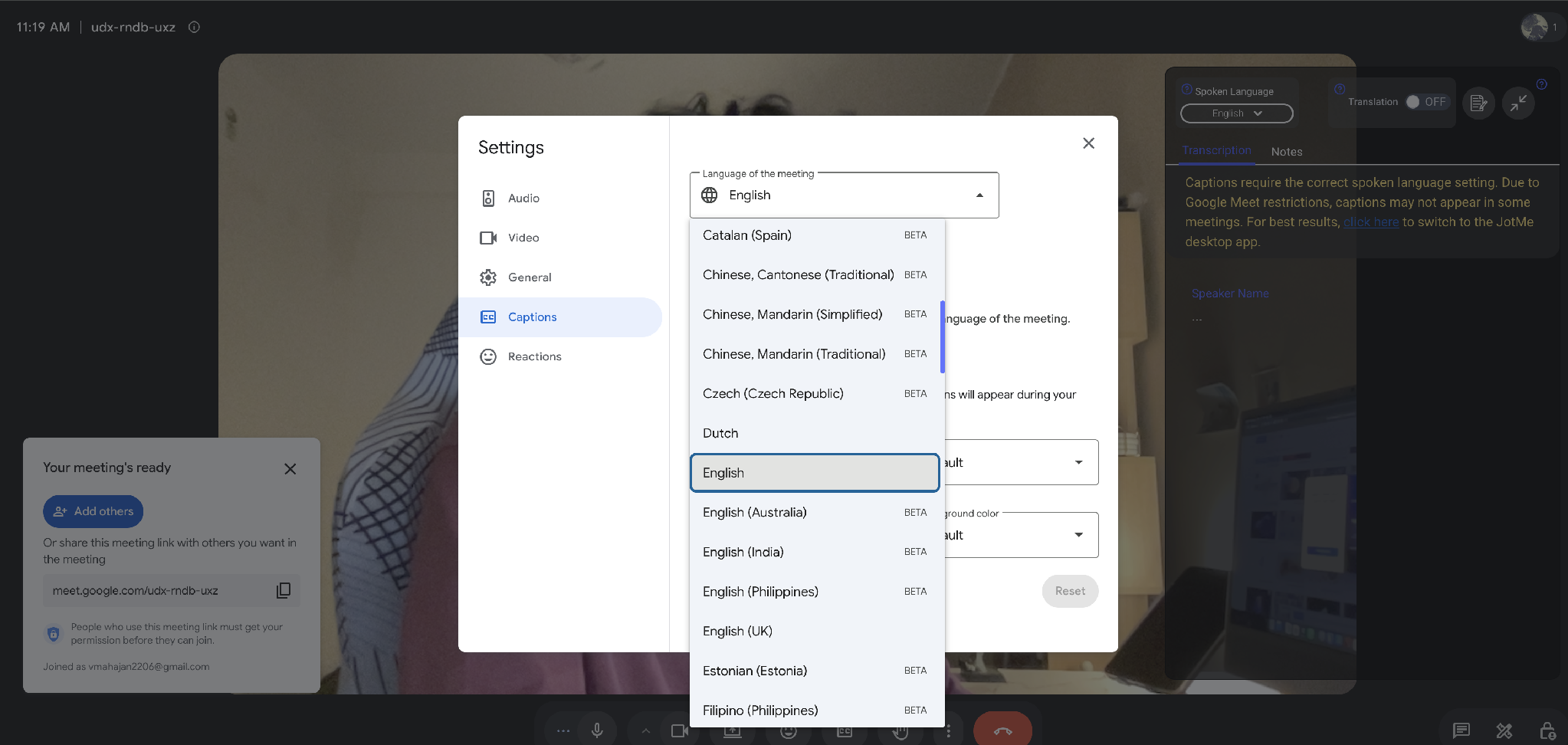Viewport: 1568px width, 745px height.
Task: Click help icon above Translation label
Action: pyautogui.click(x=1340, y=89)
